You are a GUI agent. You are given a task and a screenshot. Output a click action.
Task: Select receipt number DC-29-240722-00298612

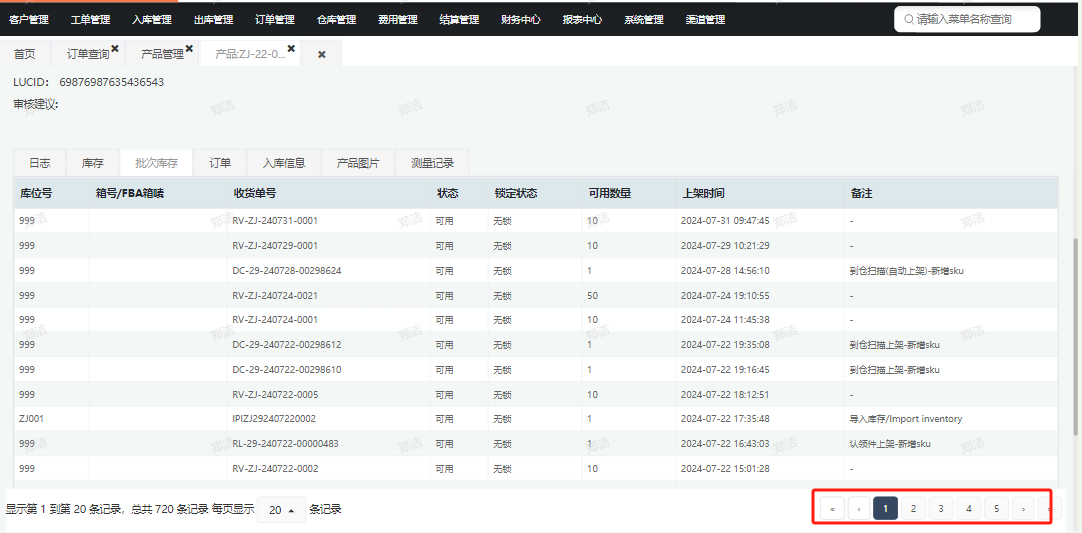[x=287, y=345]
